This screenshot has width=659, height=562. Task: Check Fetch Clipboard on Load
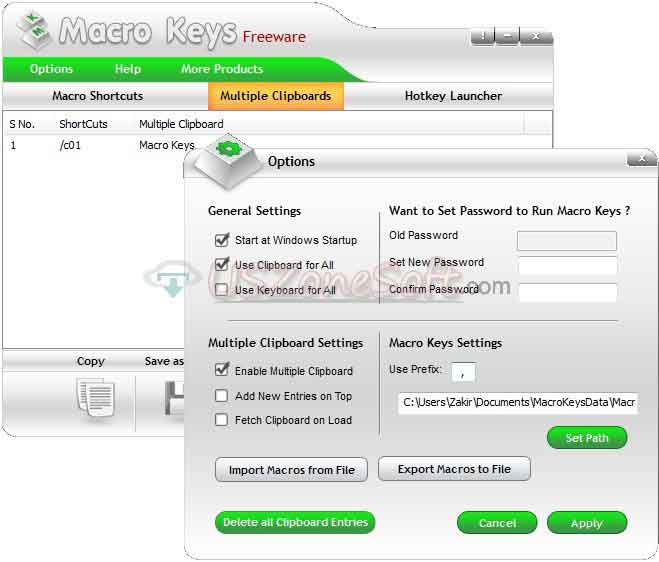tap(221, 420)
